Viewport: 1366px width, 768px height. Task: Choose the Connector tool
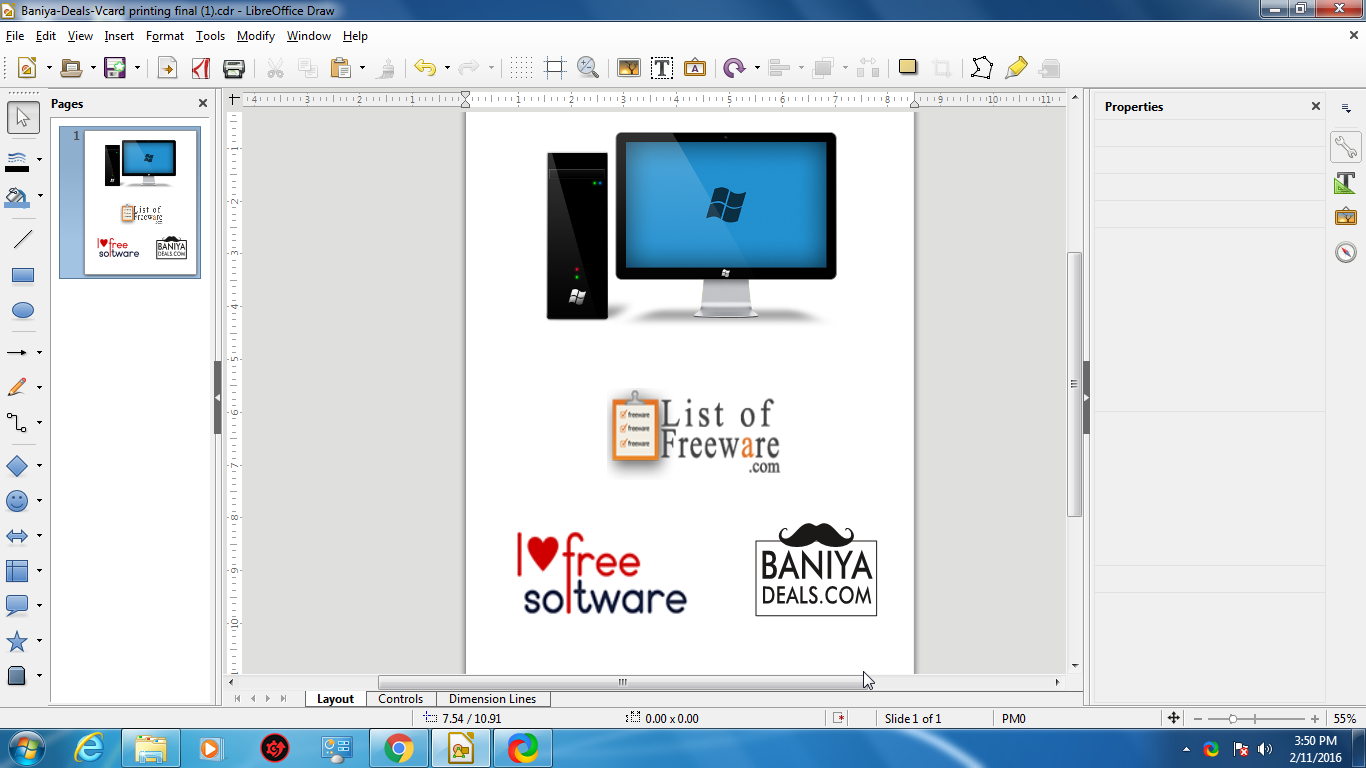(x=17, y=423)
